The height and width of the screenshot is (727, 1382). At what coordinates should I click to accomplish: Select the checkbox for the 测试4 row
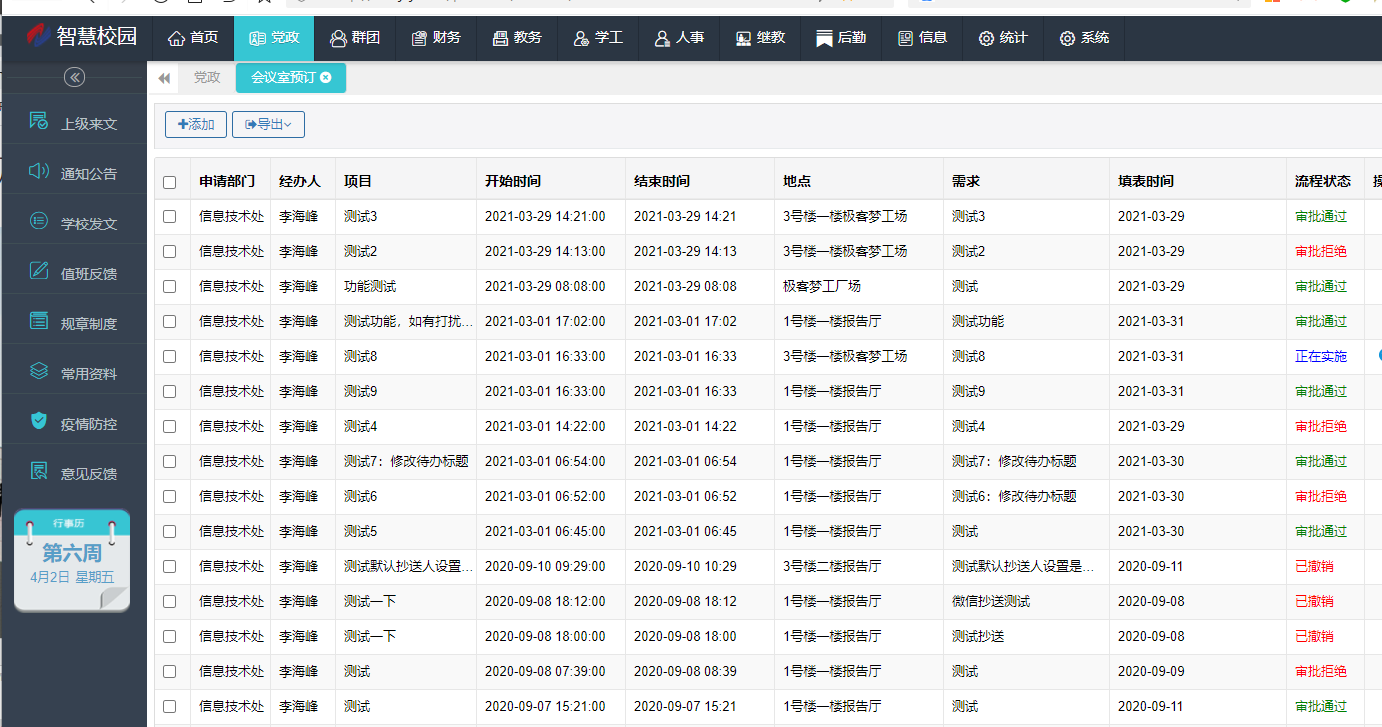(x=169, y=426)
